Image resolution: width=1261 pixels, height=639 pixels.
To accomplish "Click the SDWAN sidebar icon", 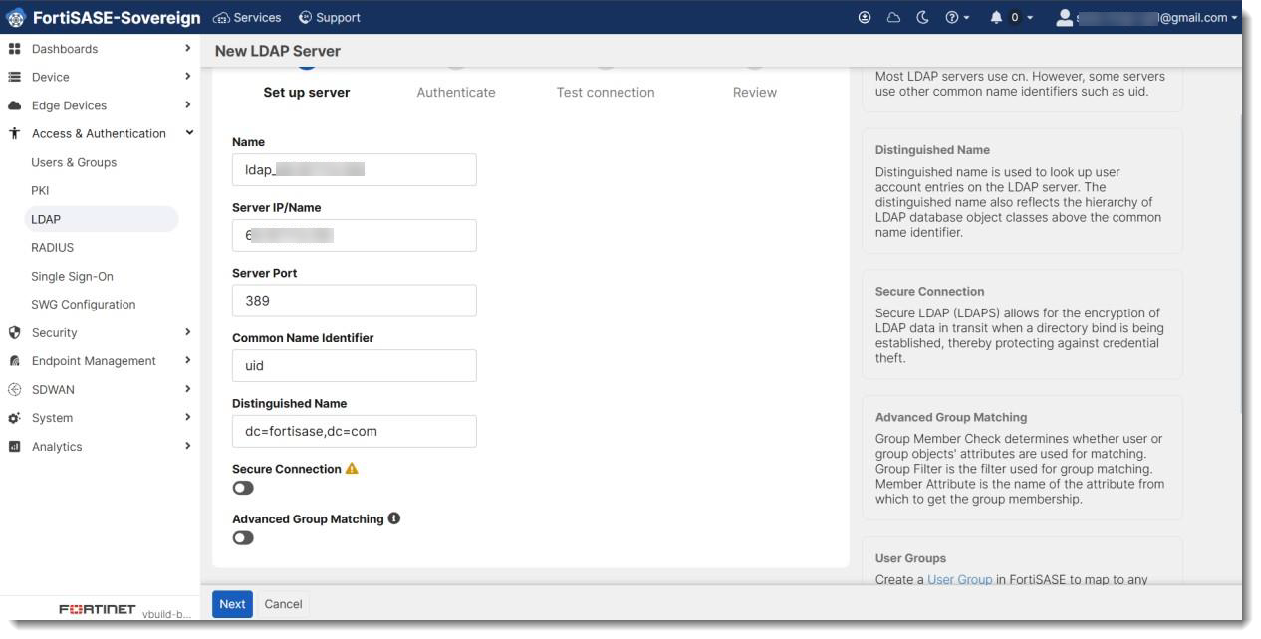I will (x=15, y=390).
